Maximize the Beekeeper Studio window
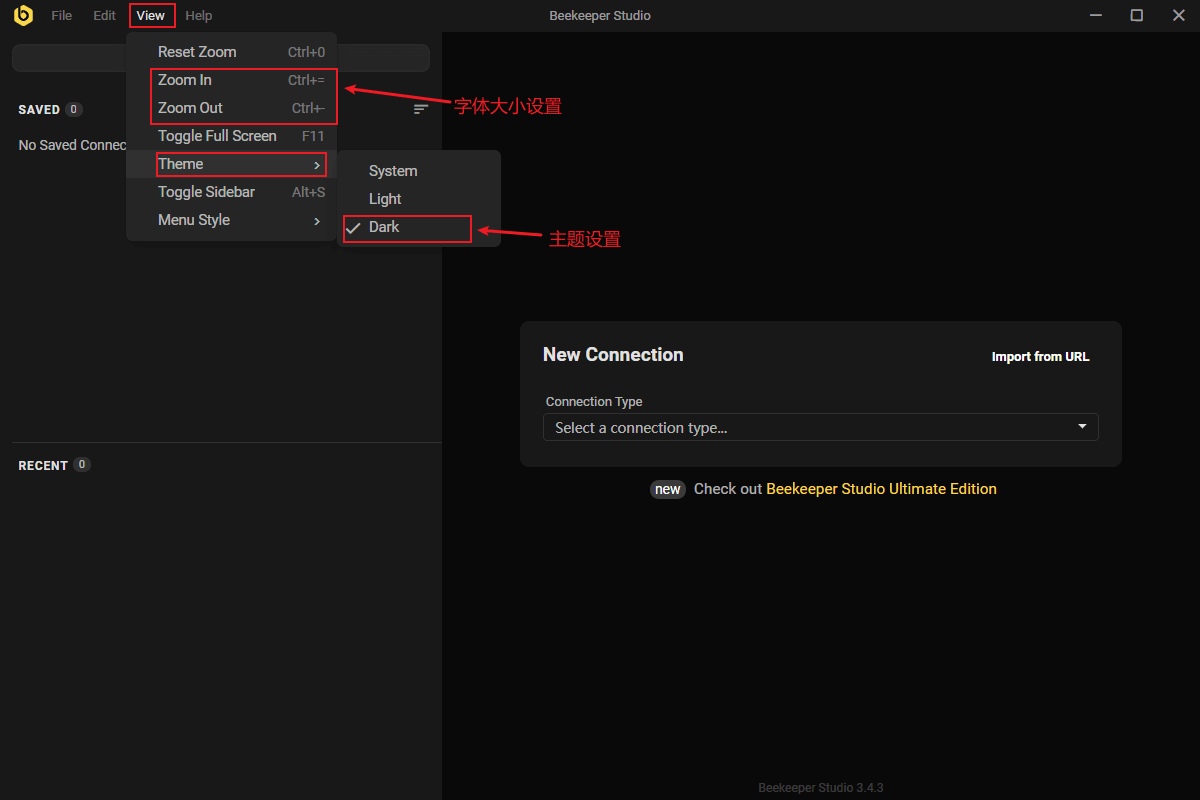1200x800 pixels. pos(1137,15)
